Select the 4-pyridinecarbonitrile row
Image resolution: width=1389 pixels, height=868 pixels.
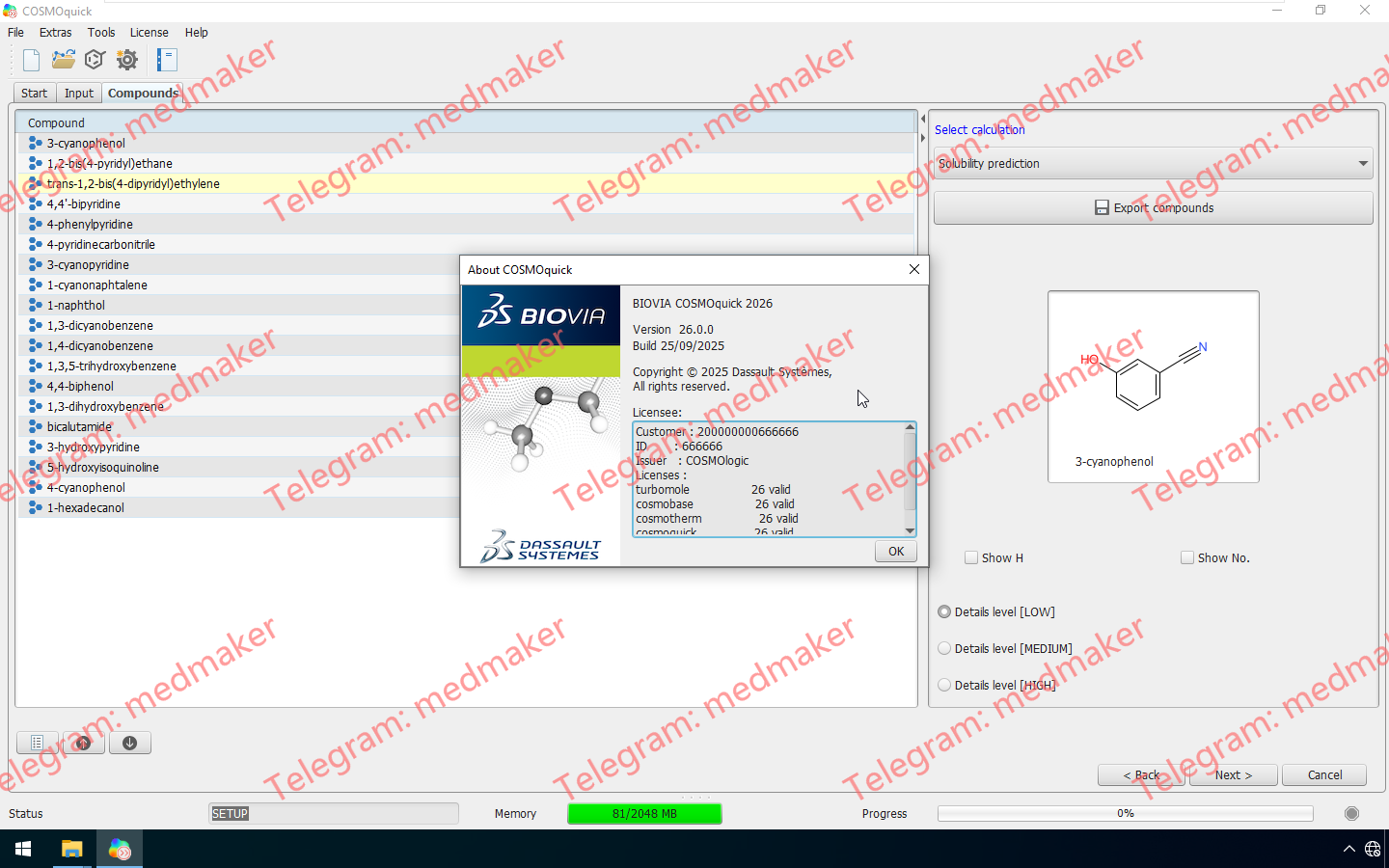465,244
